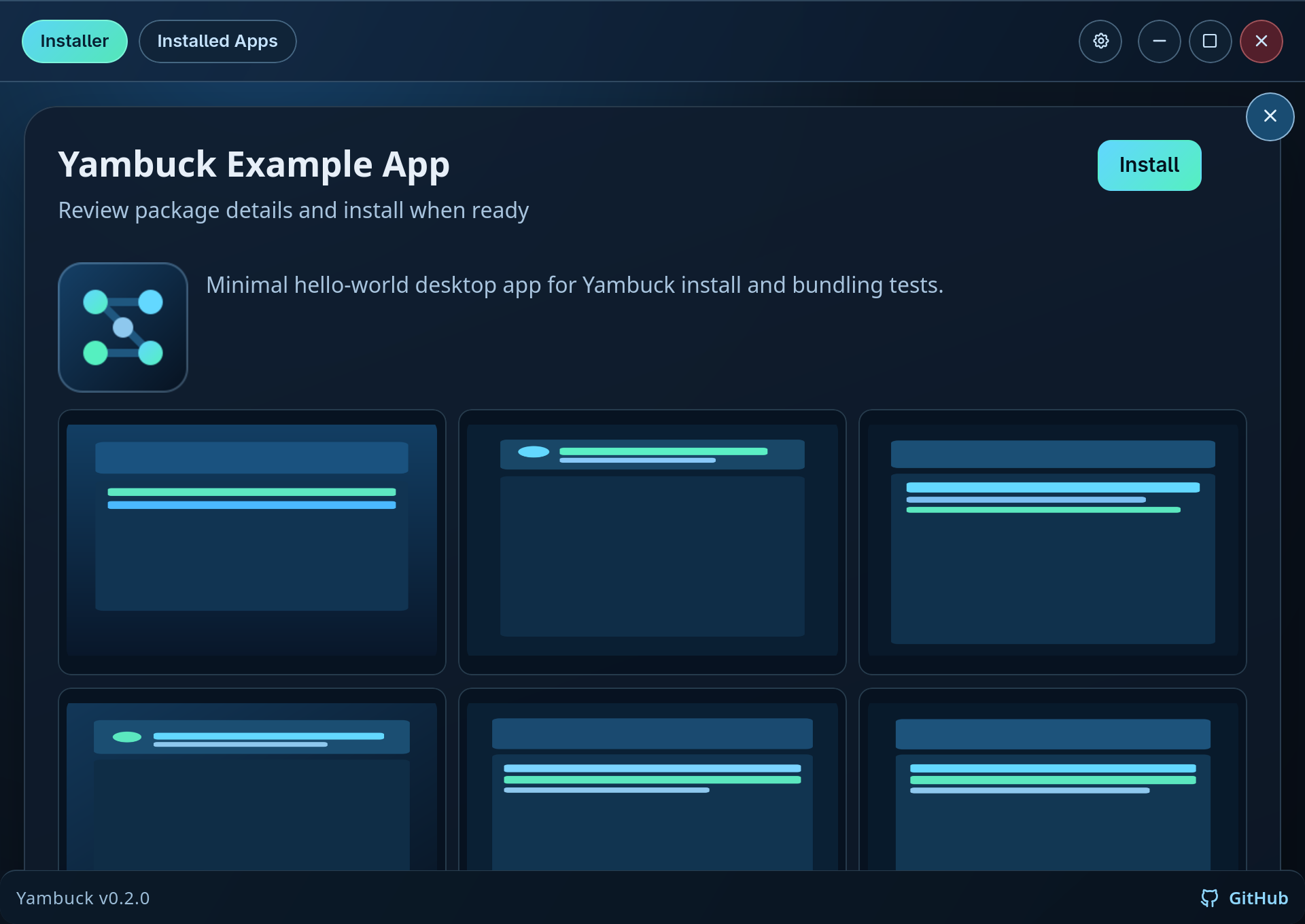The width and height of the screenshot is (1305, 924).
Task: Close the Yambuck window
Action: click(x=1261, y=41)
